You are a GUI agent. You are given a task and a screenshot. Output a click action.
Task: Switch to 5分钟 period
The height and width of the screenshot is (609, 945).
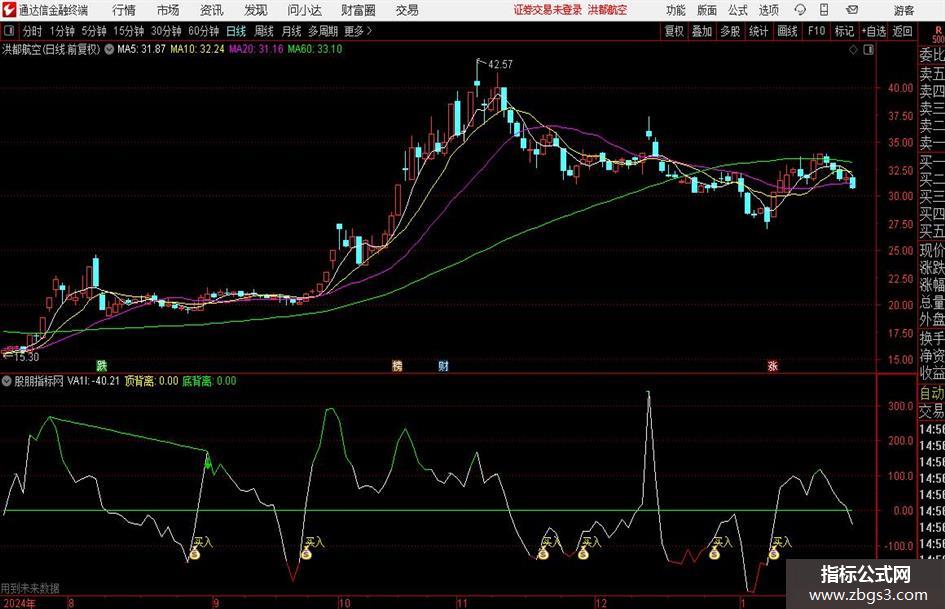click(x=93, y=31)
